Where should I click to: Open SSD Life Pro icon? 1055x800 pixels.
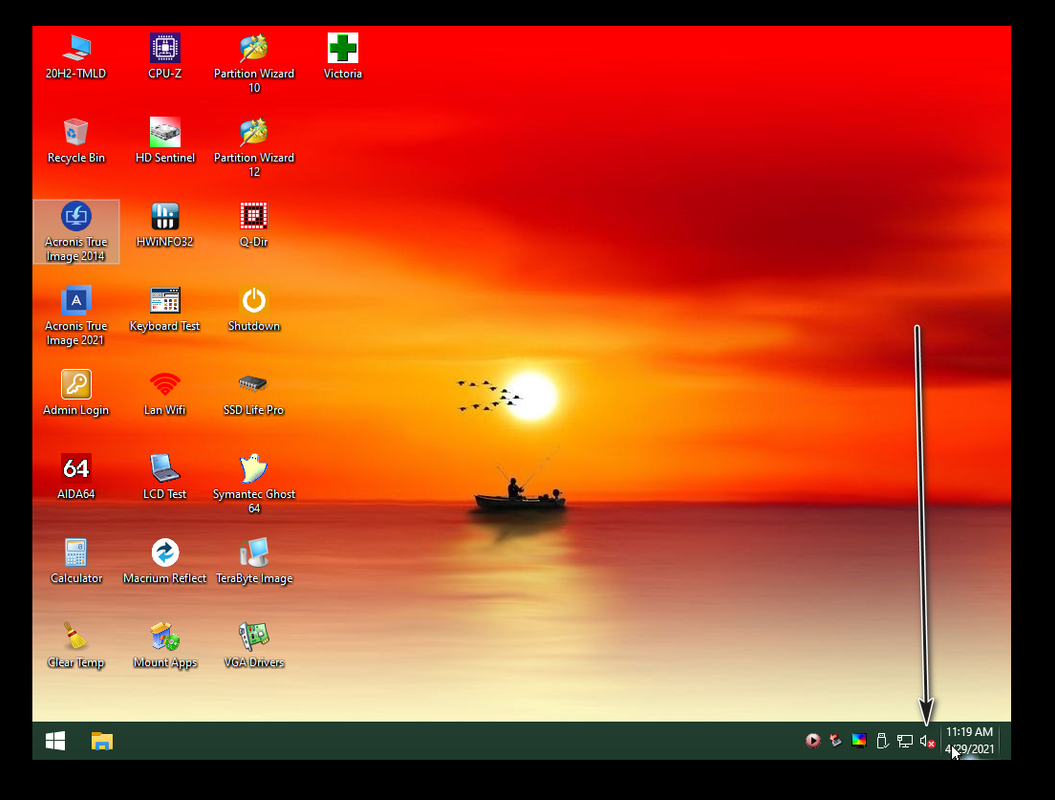click(x=254, y=393)
